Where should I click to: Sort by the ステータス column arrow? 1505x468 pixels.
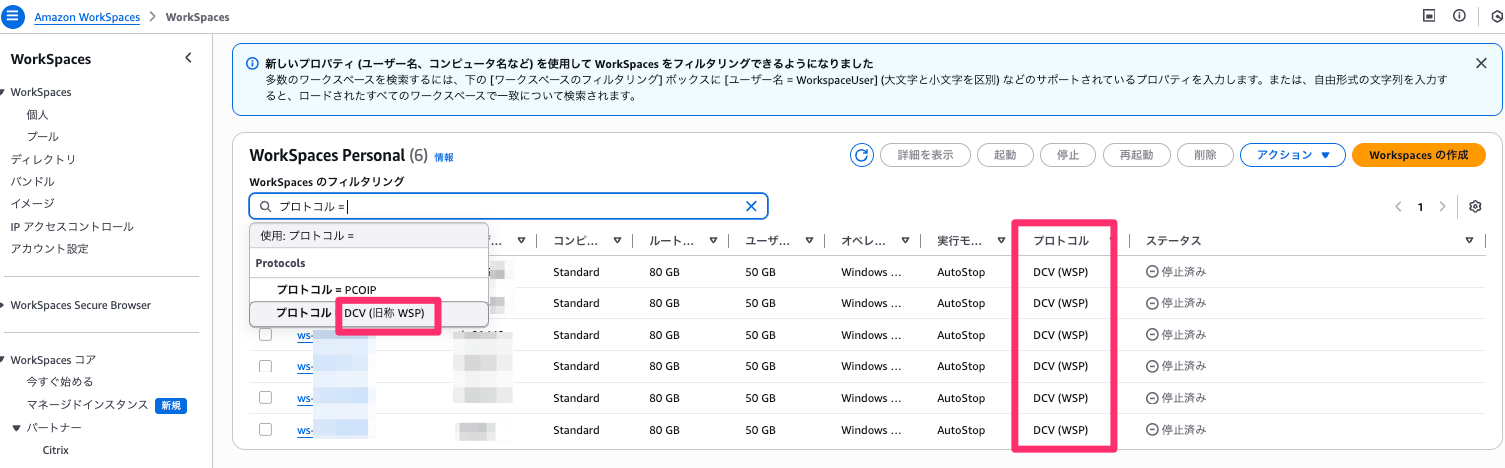pos(1469,241)
